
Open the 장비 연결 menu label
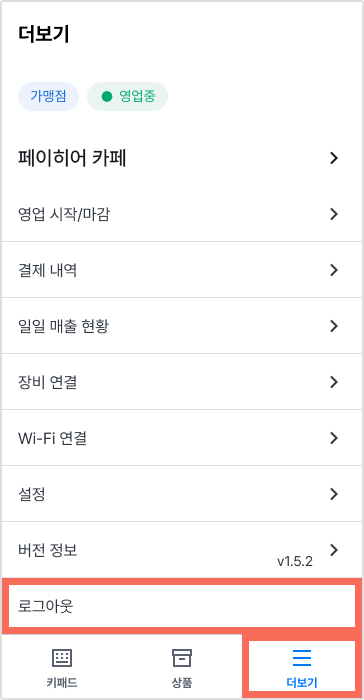[x=48, y=382]
